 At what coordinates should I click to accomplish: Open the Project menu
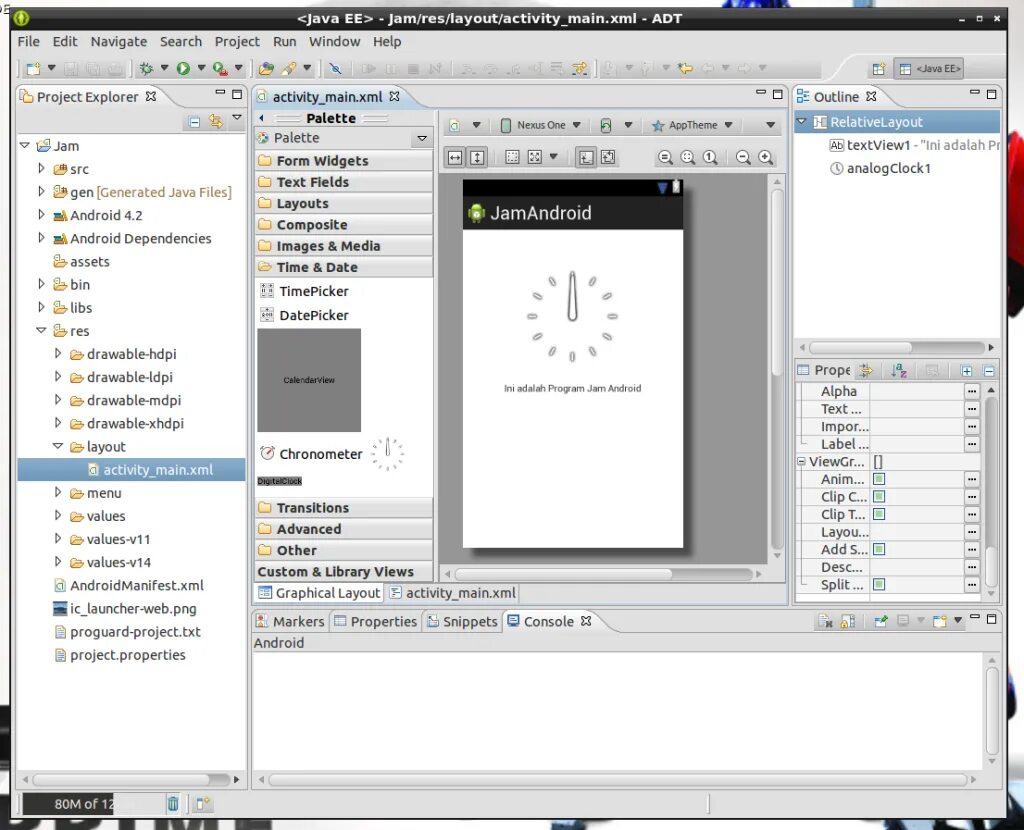[237, 42]
